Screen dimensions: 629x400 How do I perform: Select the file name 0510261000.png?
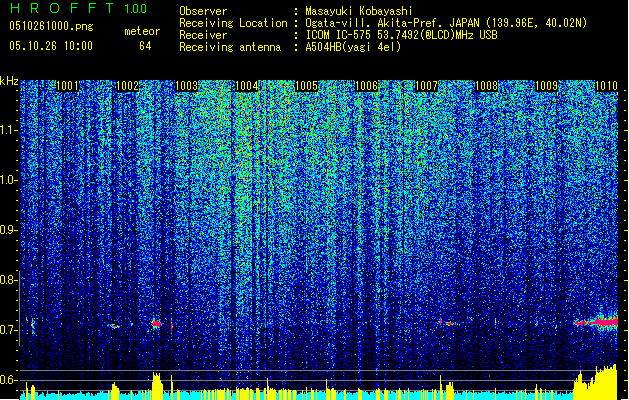click(x=51, y=26)
